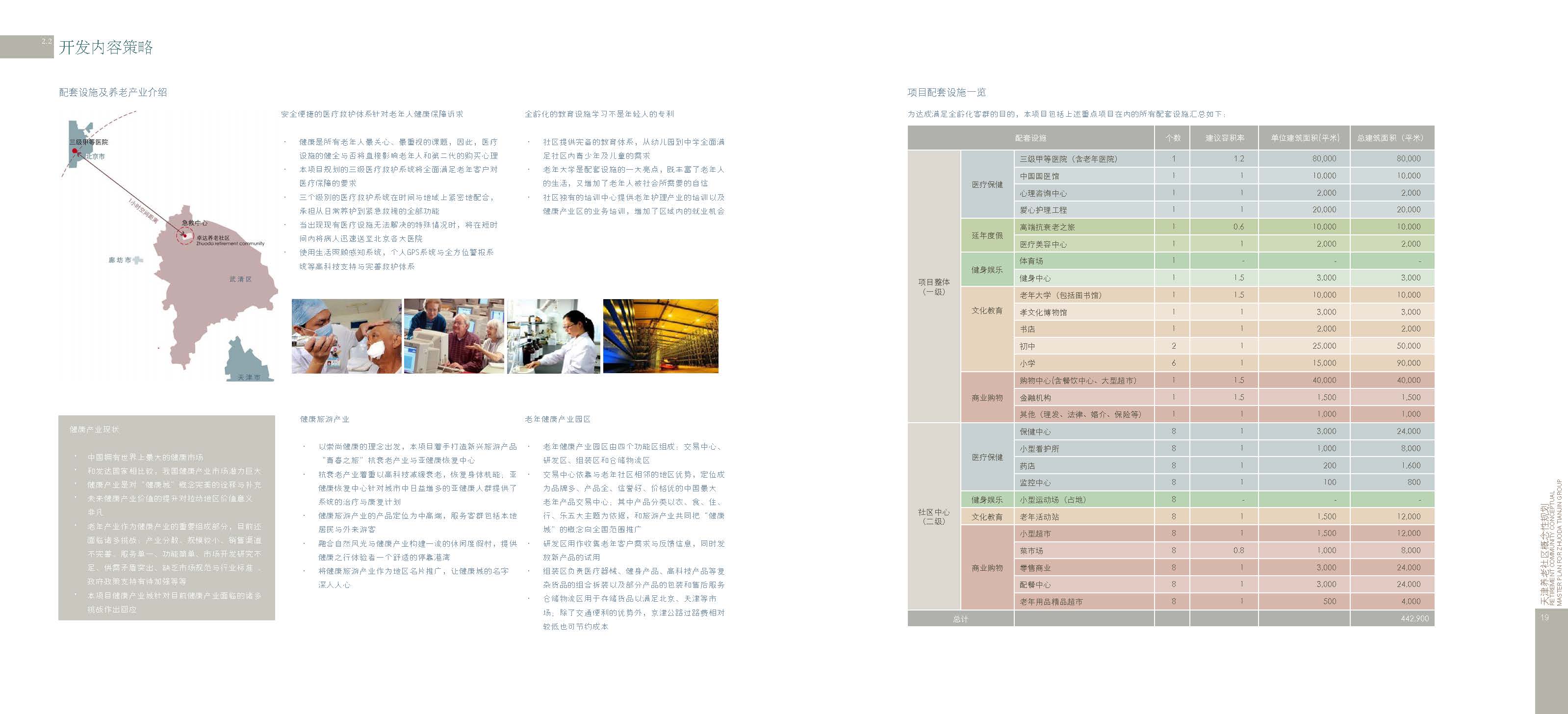1568x714 pixels.
Task: Select the laboratory woman photo
Action: (x=554, y=336)
